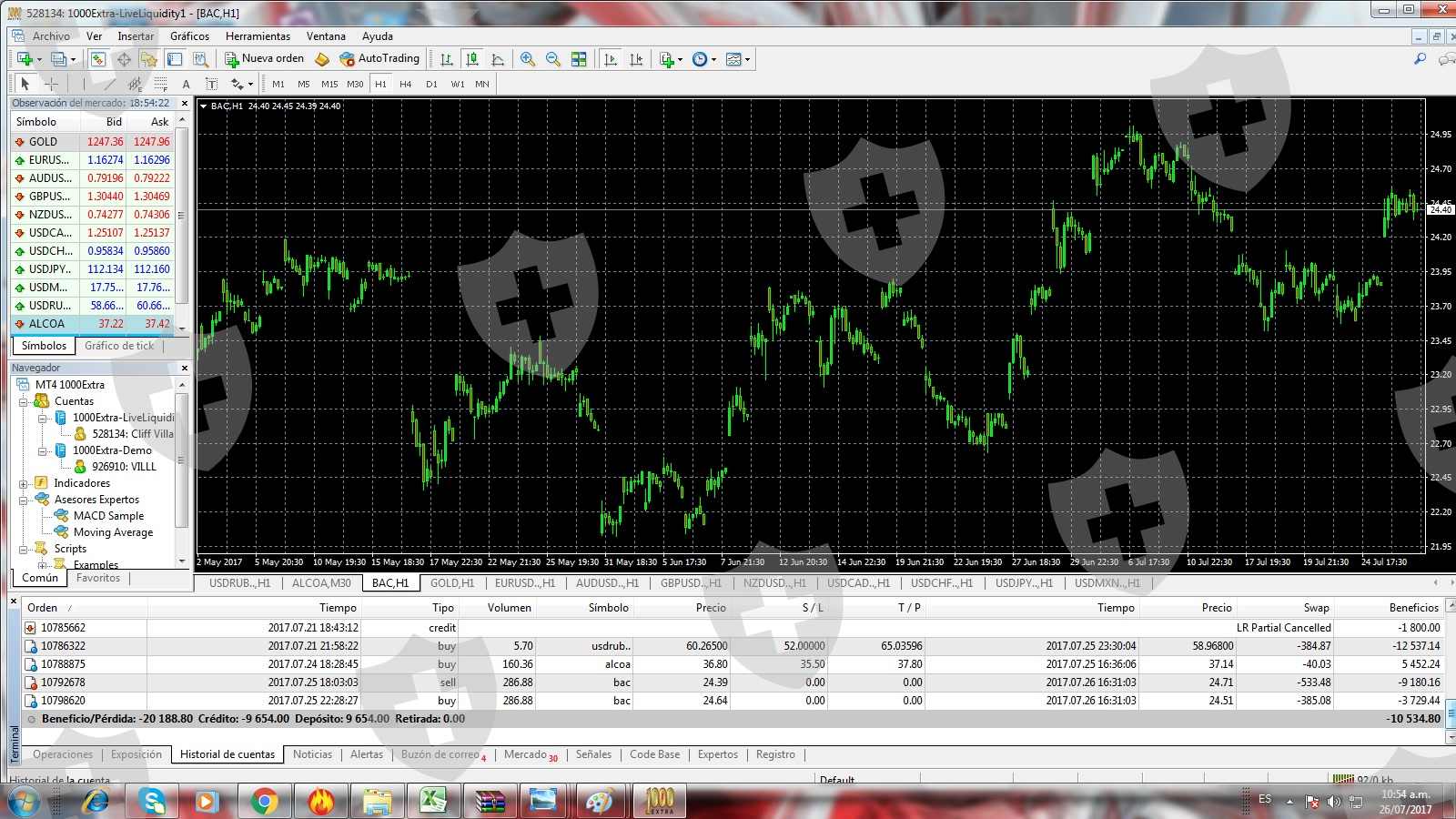Toggle the Navigator panel star-folder icon

point(149,59)
